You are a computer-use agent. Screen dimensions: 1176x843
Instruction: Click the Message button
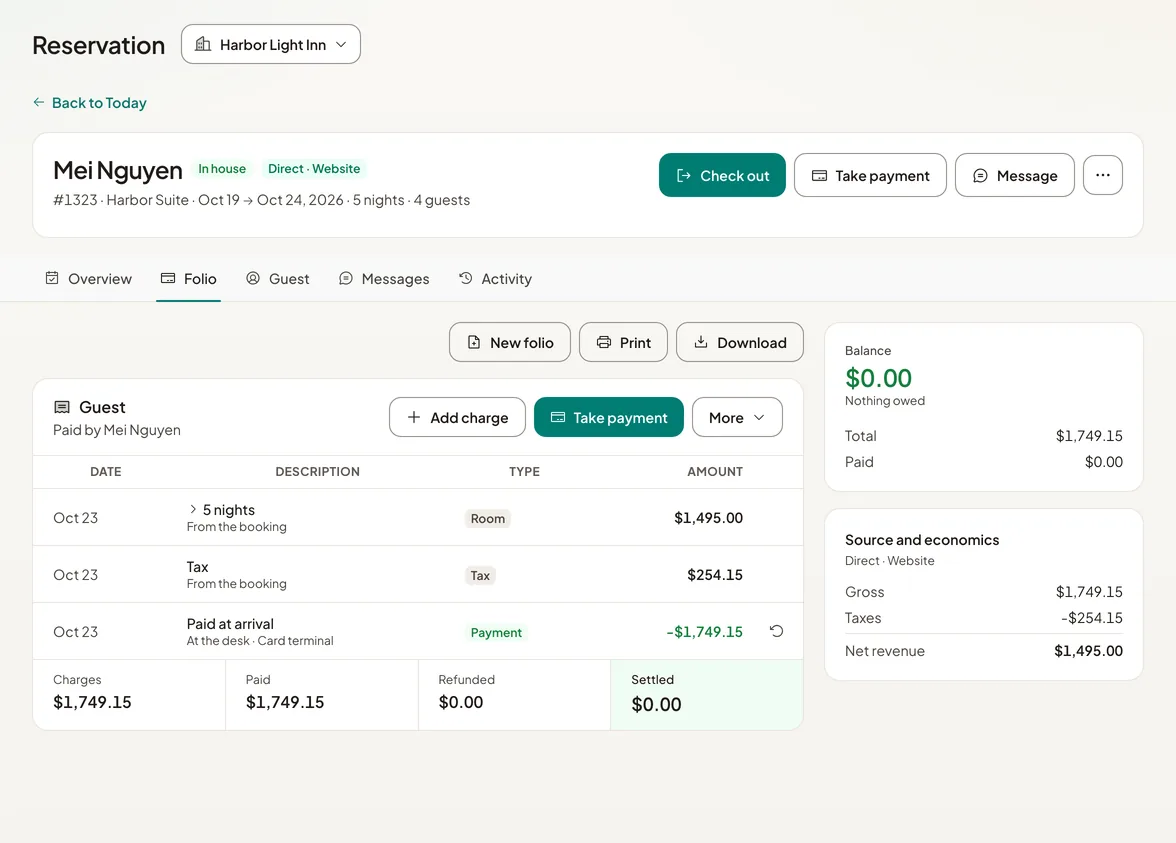[x=1015, y=176]
